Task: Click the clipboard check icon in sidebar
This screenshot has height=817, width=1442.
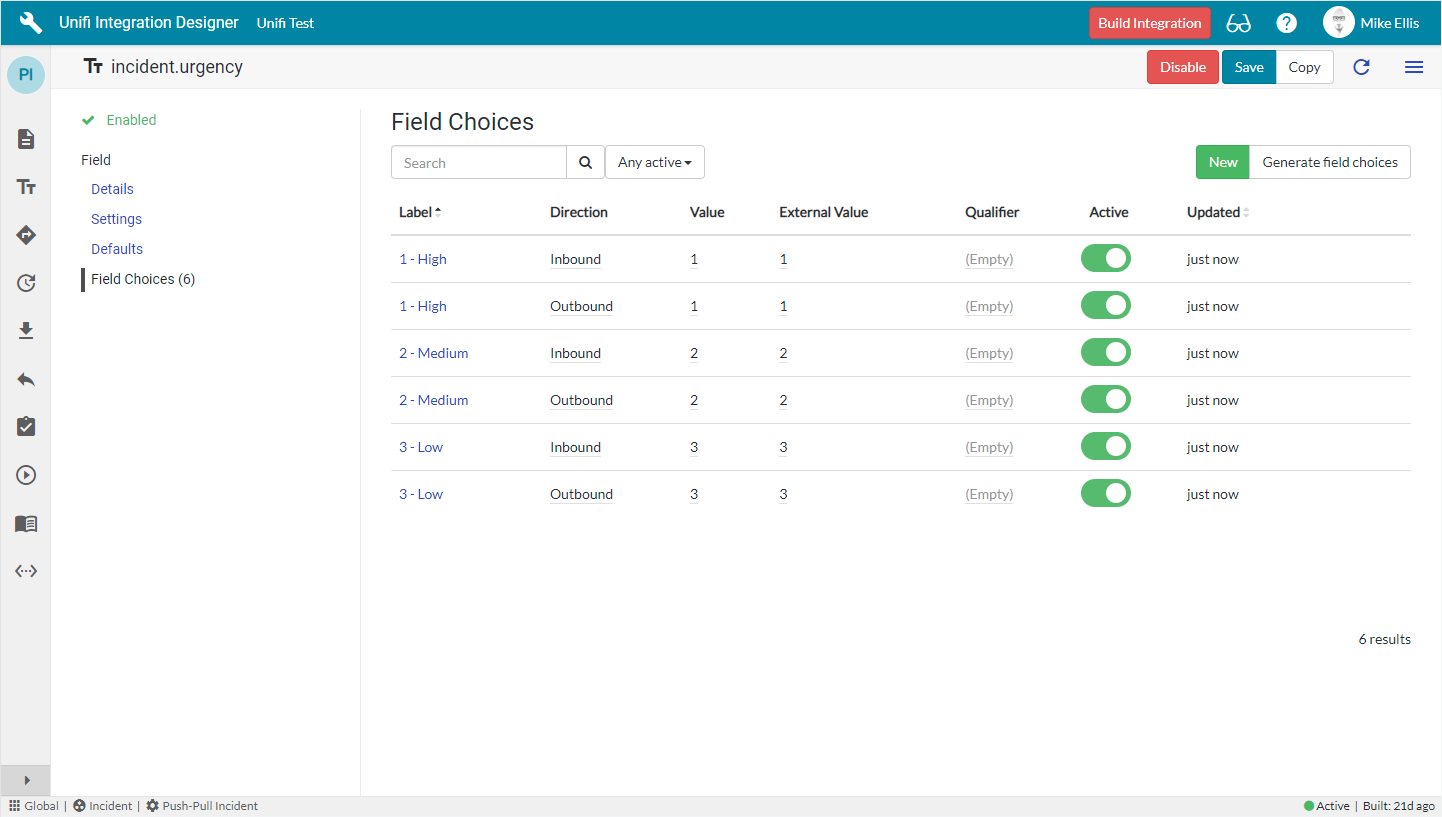Action: [x=26, y=427]
